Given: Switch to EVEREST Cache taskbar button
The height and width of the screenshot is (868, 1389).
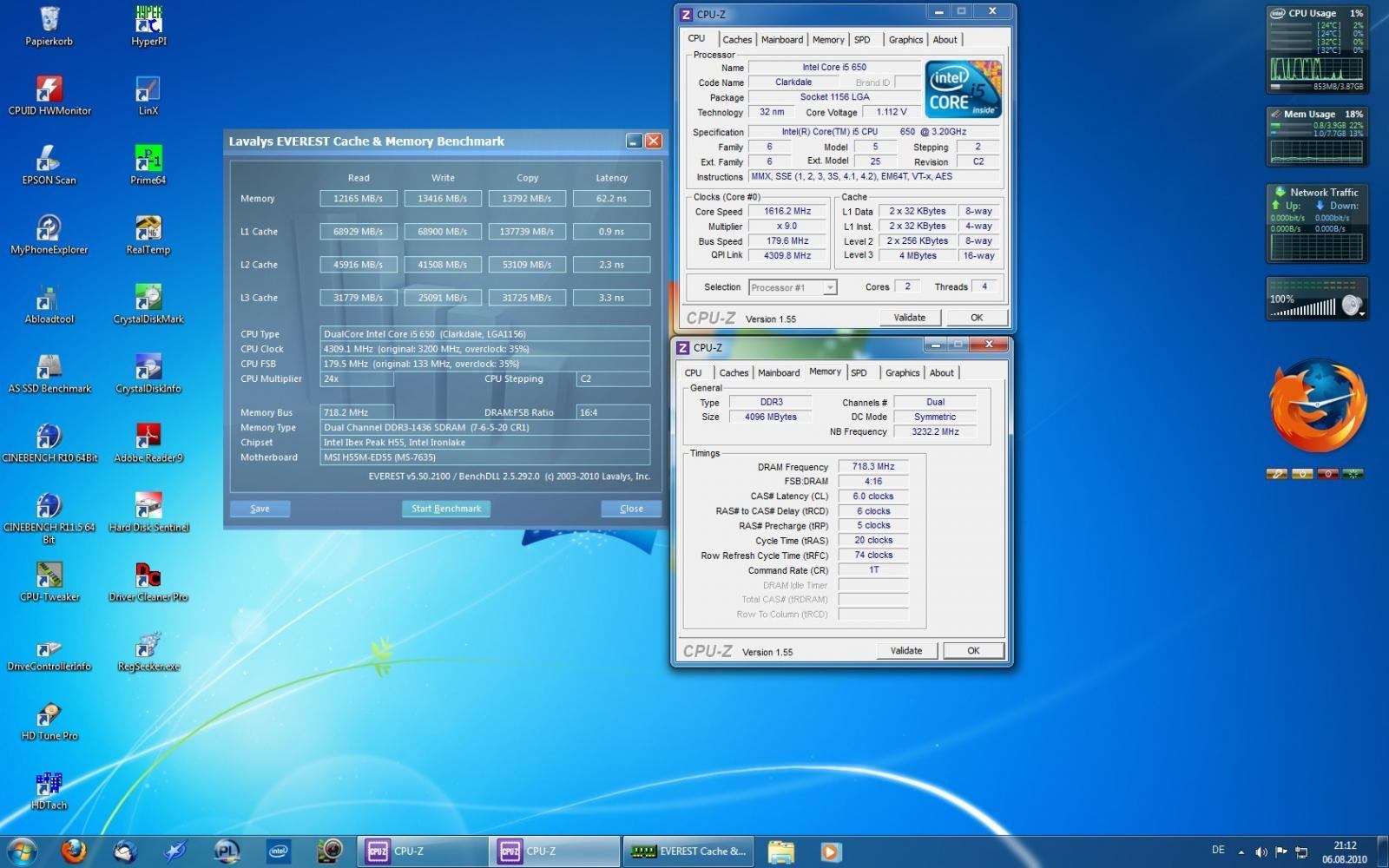Looking at the screenshot, I should coord(688,852).
